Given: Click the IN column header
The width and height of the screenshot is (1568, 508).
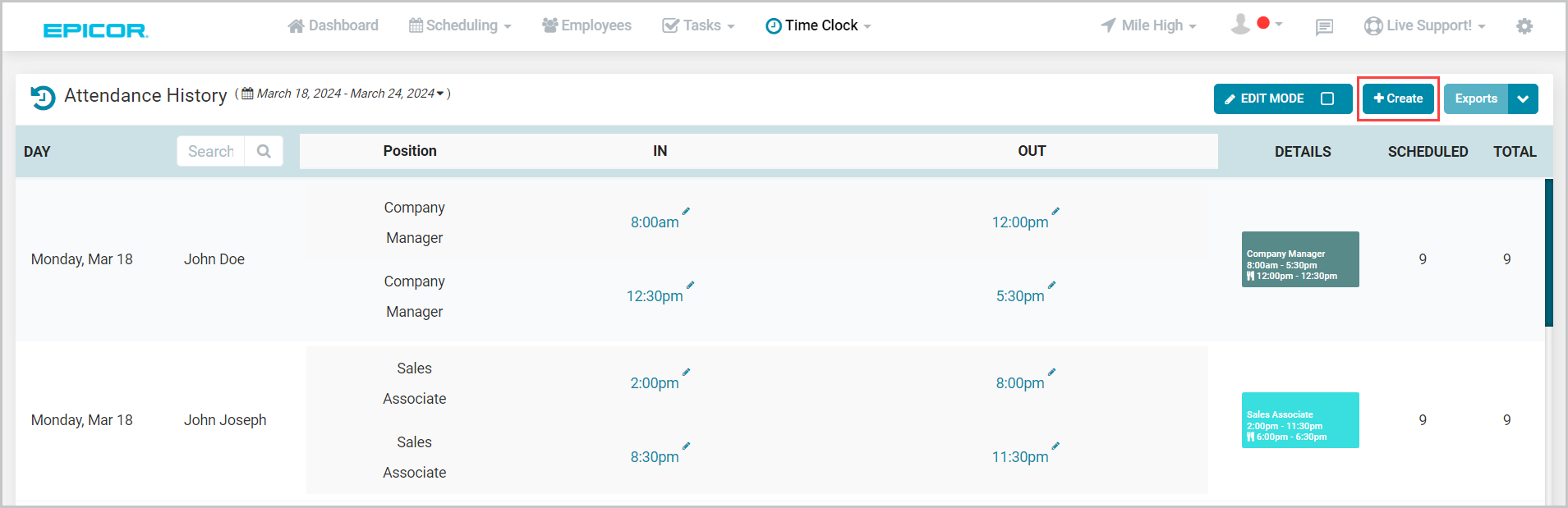Looking at the screenshot, I should [660, 151].
